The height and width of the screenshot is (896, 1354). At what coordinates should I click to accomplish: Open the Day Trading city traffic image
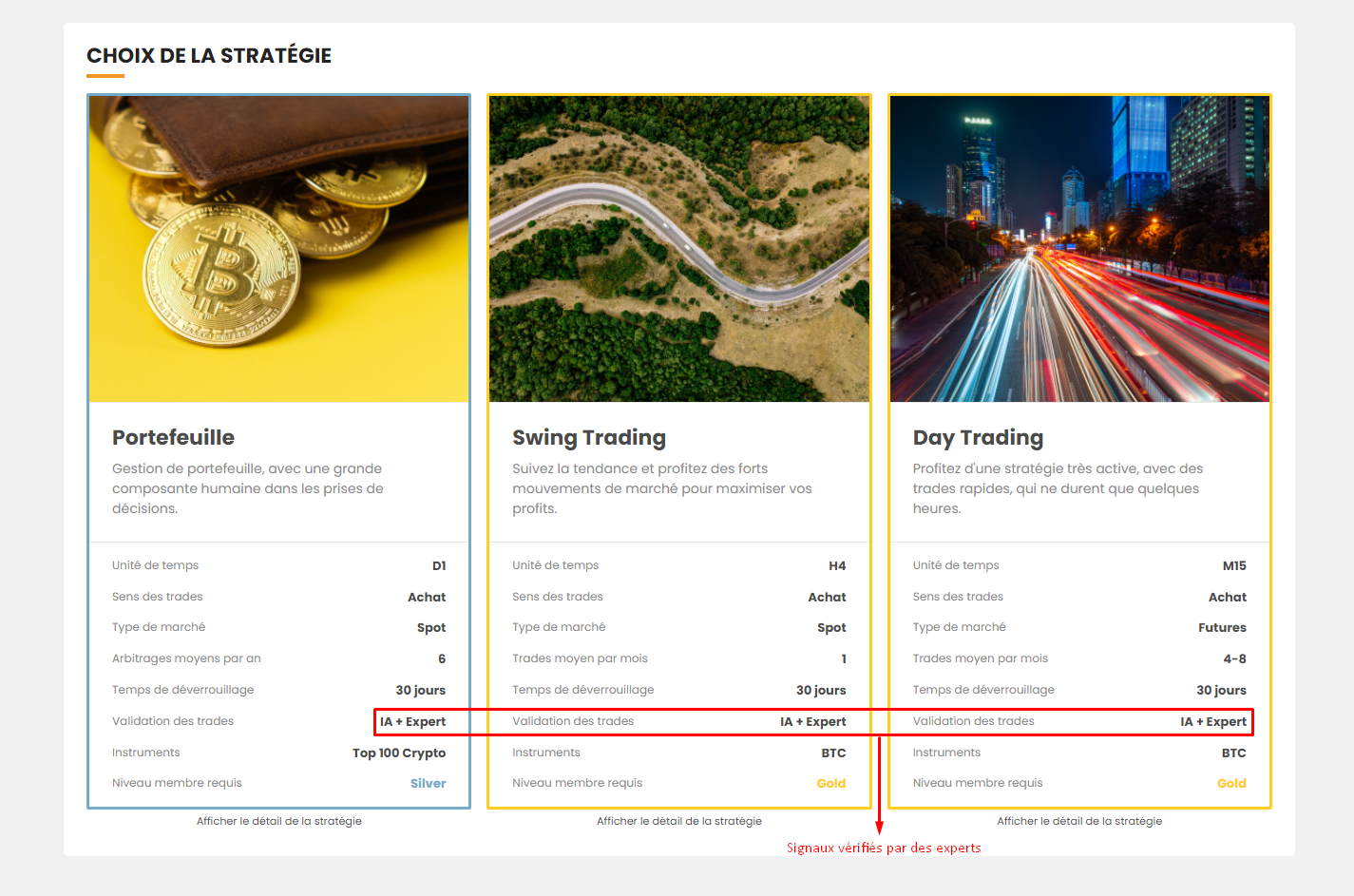point(1079,249)
